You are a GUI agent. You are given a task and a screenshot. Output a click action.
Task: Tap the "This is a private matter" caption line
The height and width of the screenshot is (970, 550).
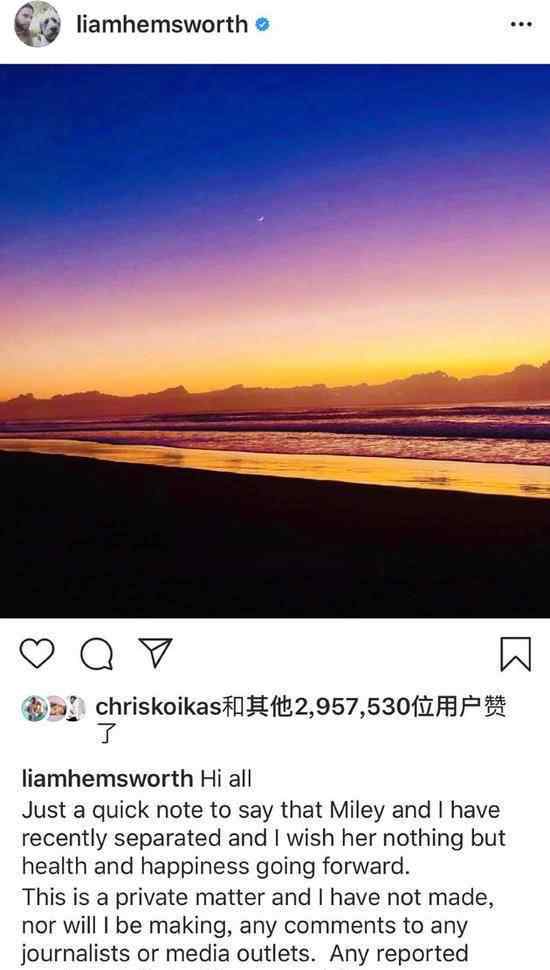pos(258,896)
